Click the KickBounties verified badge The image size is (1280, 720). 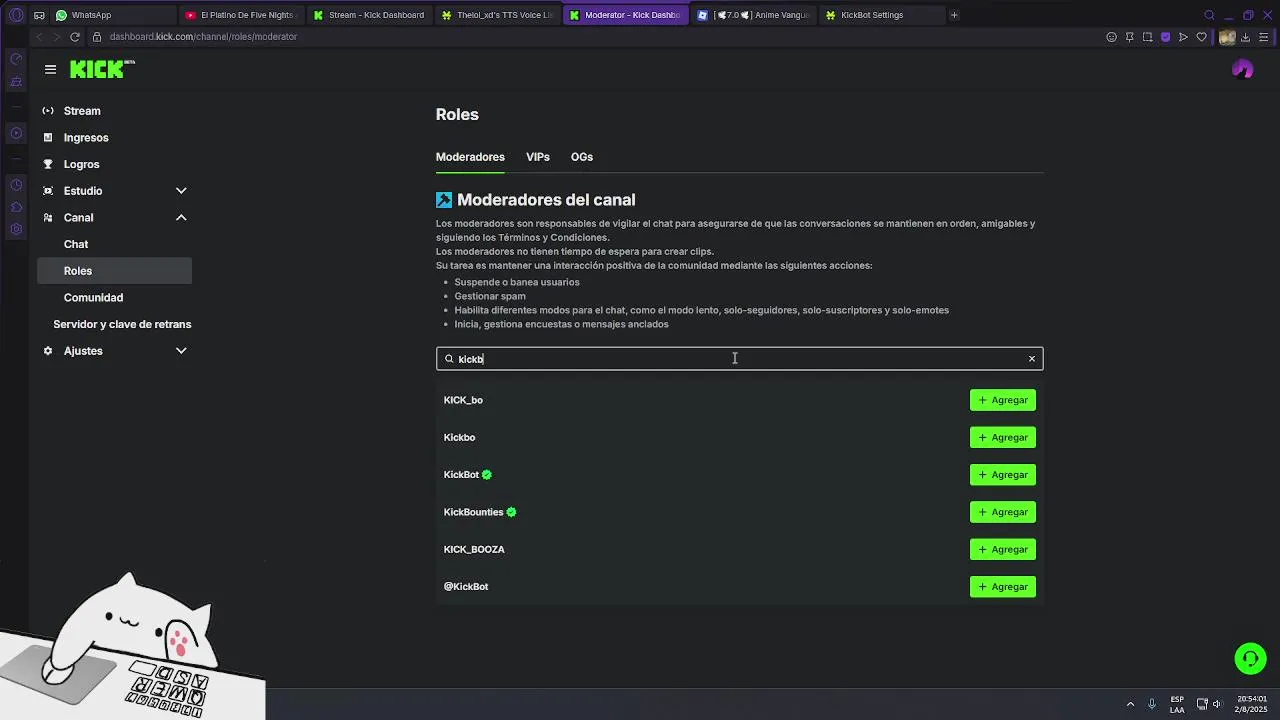pos(511,512)
